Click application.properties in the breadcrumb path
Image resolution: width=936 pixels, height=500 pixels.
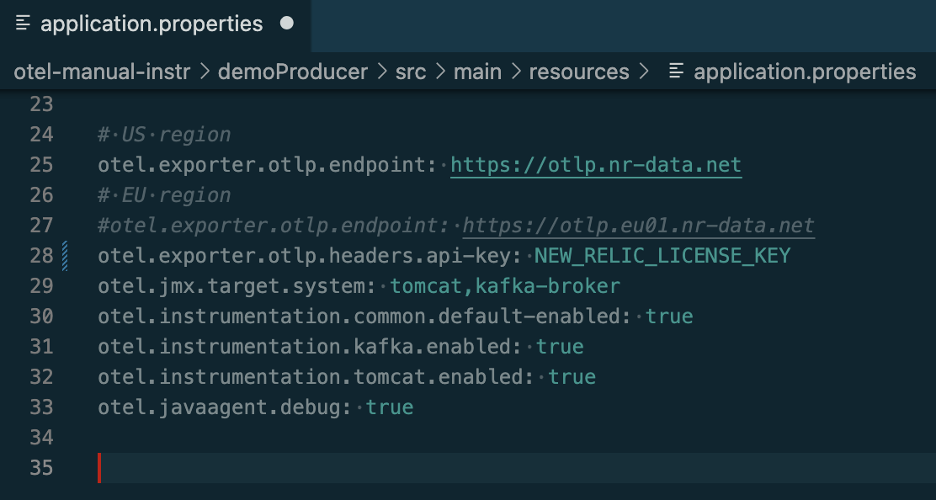(x=805, y=72)
